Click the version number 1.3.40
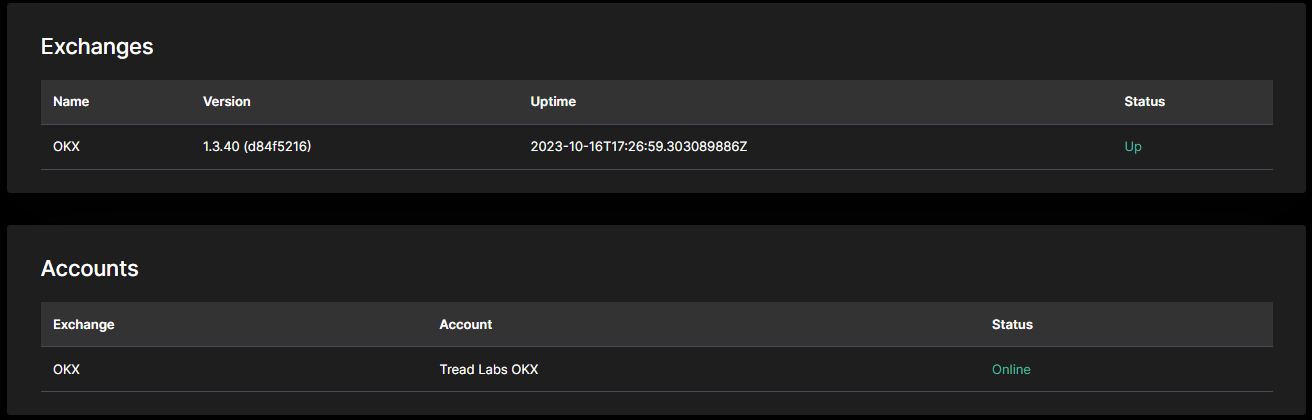Viewport: 1312px width, 420px height. pyautogui.click(x=222, y=147)
